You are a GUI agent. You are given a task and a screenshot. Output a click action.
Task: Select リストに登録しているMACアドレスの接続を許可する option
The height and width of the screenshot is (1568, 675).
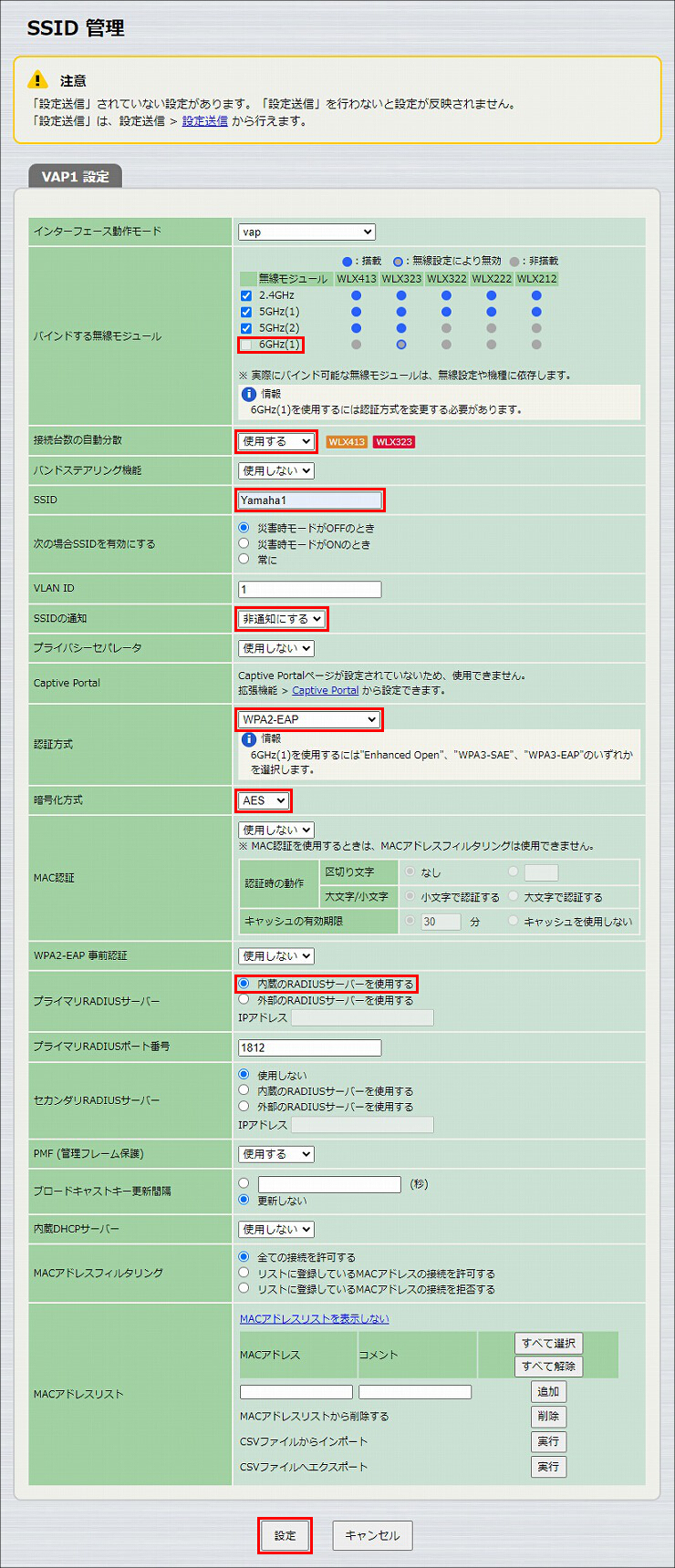[244, 1273]
